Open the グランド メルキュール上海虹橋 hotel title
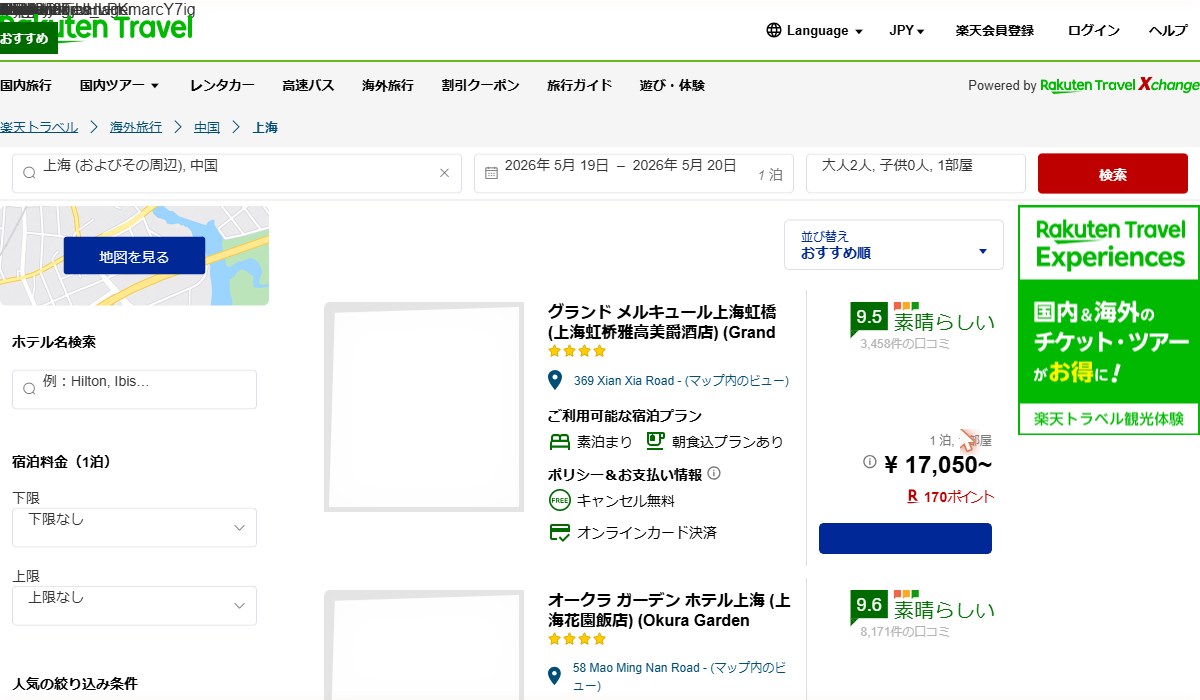This screenshot has height=700, width=1200. (x=662, y=322)
